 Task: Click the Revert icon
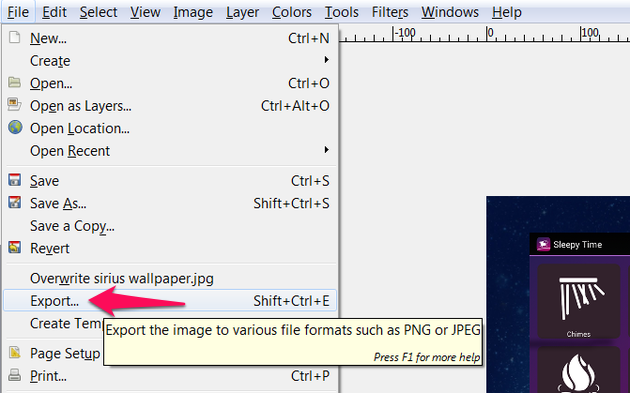click(x=15, y=247)
